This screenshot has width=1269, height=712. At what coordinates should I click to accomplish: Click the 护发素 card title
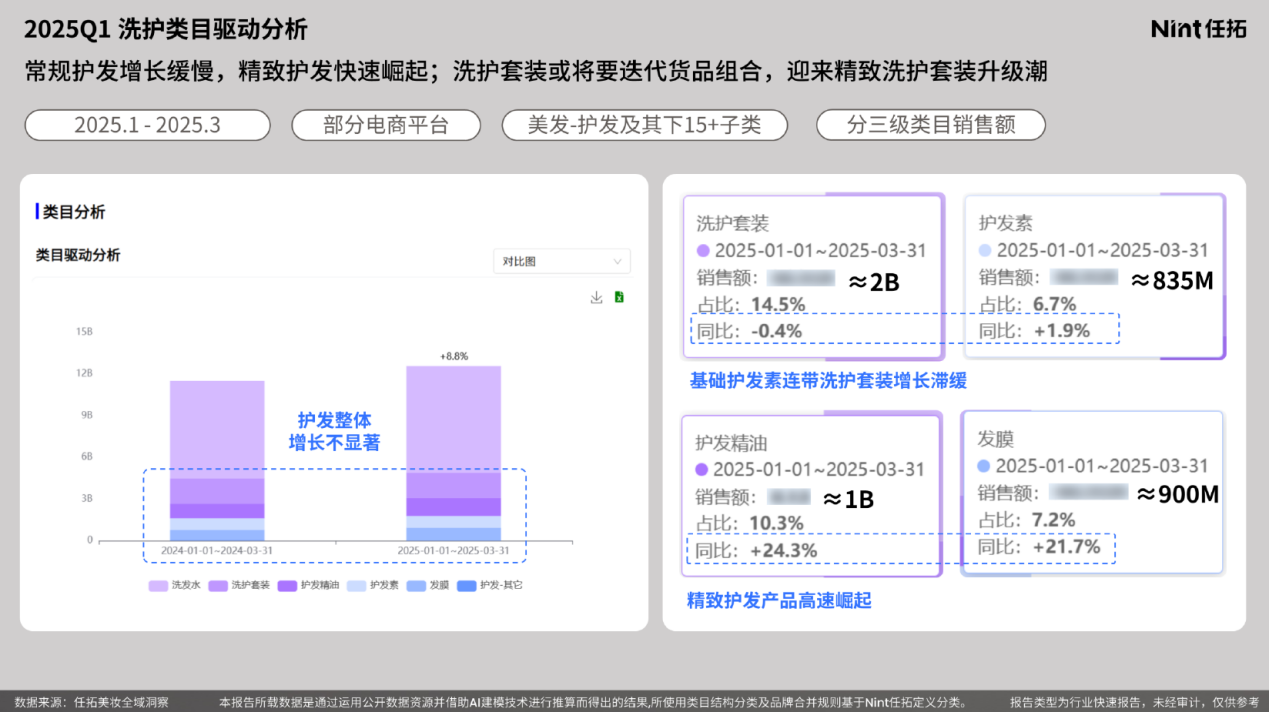[x=1006, y=223]
